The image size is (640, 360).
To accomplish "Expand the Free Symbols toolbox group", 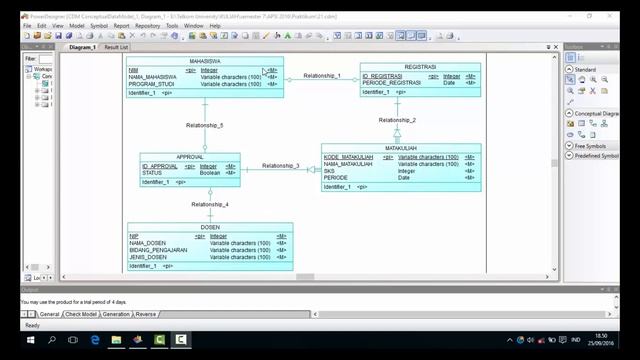I will [569, 146].
